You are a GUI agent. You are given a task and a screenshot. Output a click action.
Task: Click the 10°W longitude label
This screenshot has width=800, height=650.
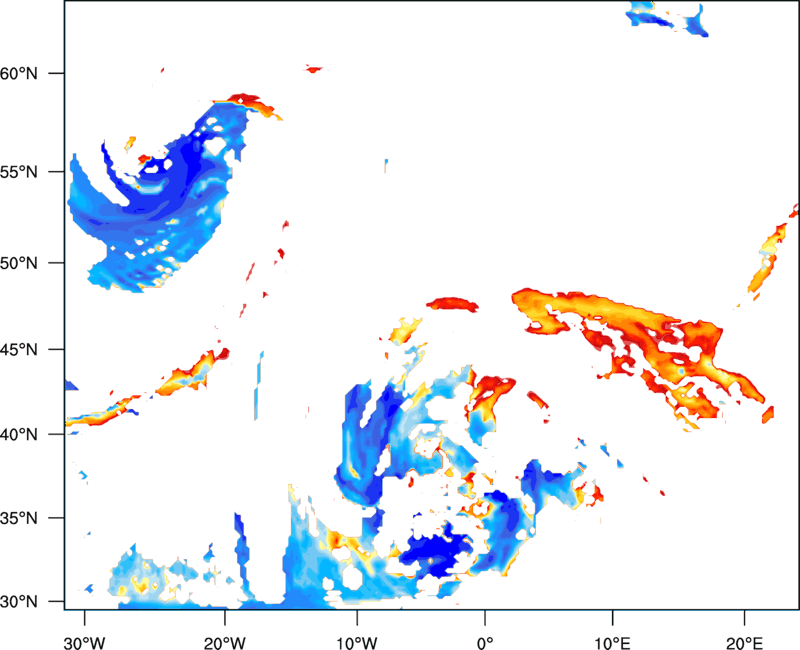[x=357, y=643]
